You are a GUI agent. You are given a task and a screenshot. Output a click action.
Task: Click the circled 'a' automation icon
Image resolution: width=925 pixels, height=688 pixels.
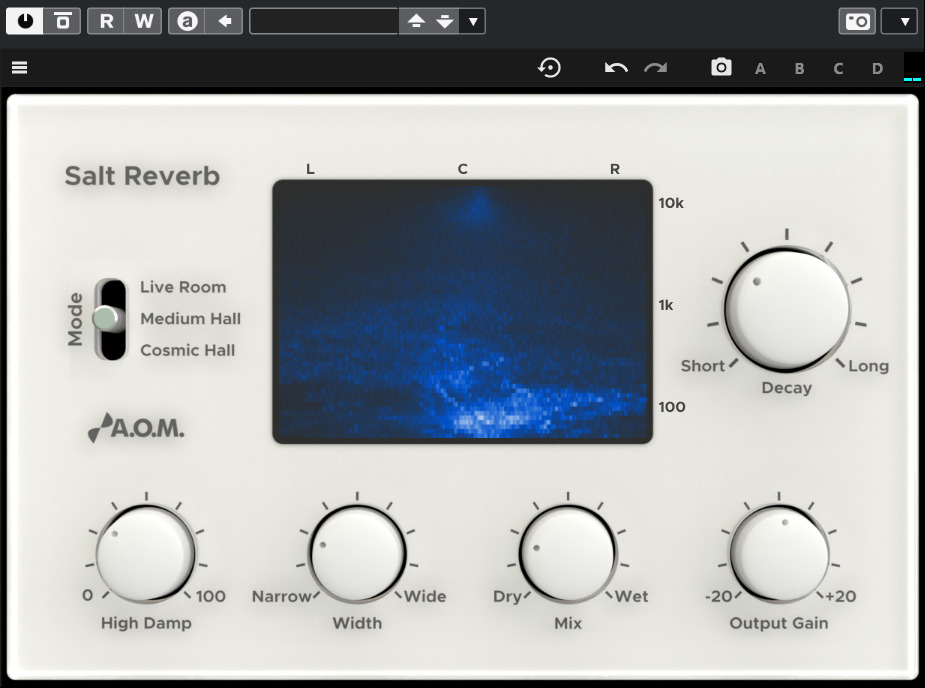[187, 21]
